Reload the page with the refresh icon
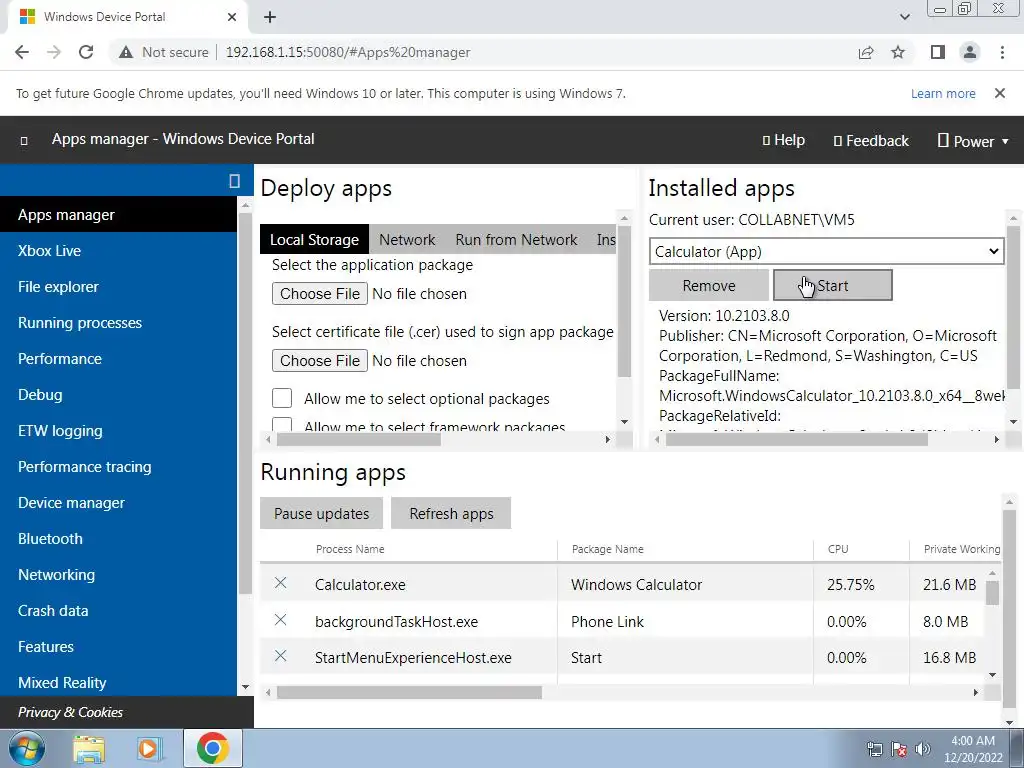Viewport: 1024px width, 768px height. click(86, 52)
